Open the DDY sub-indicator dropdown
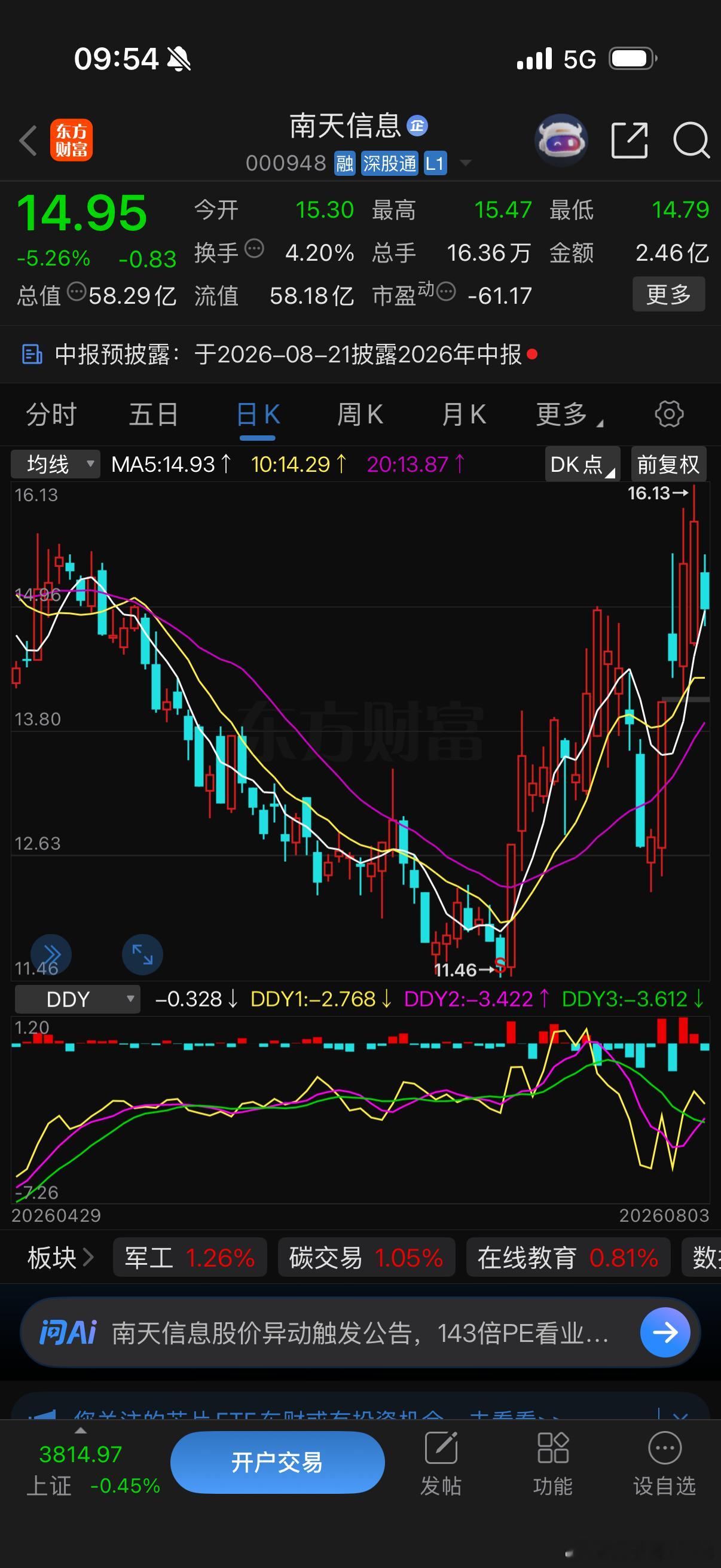 [77, 999]
